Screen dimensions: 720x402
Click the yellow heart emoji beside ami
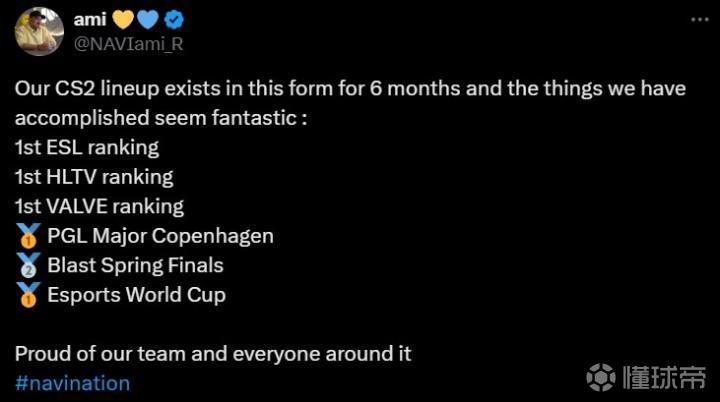pos(121,20)
